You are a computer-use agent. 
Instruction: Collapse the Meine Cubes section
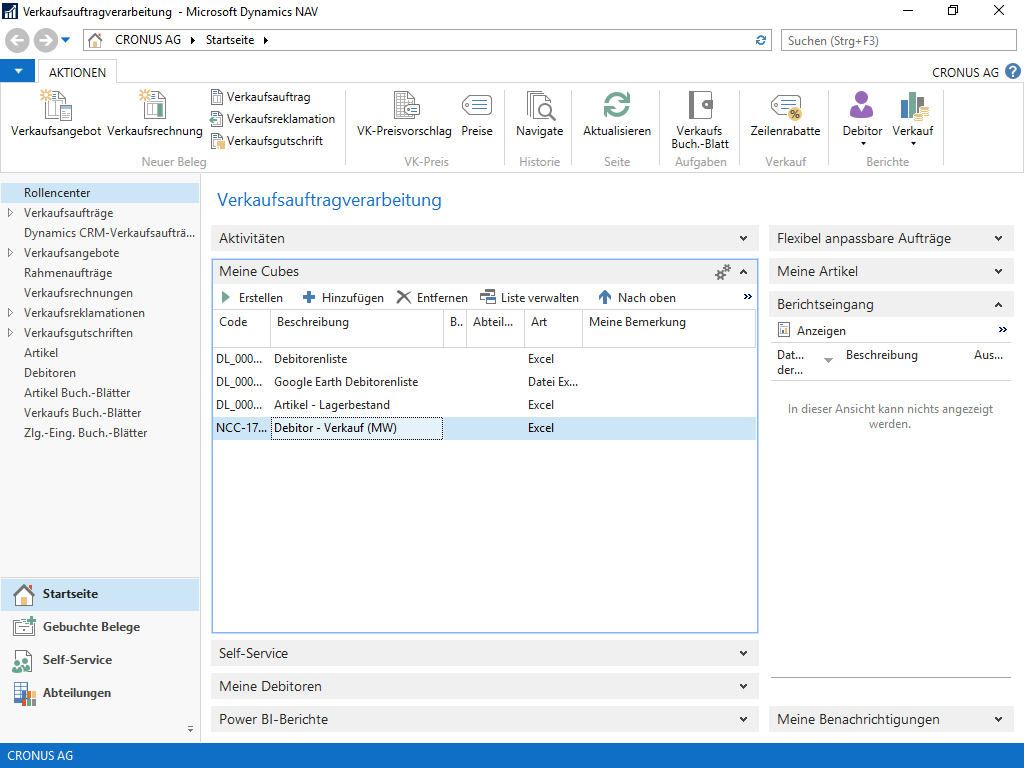click(x=744, y=272)
